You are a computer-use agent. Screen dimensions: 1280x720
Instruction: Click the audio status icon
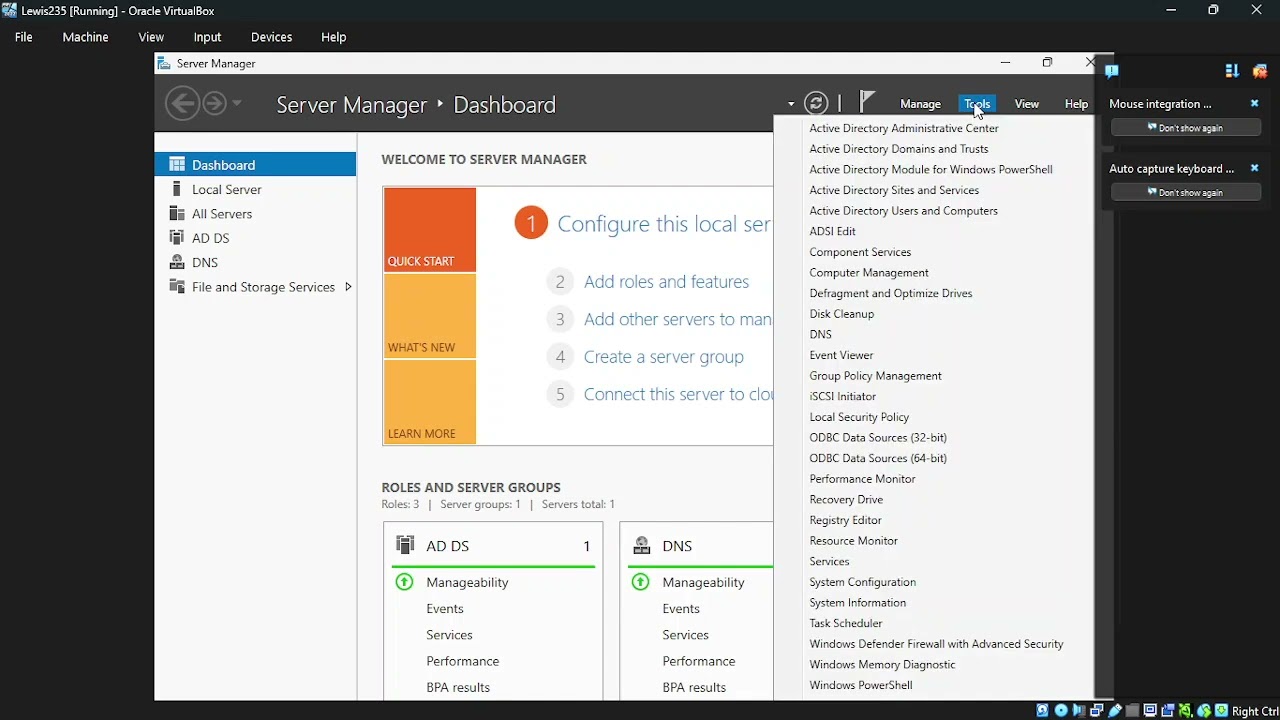point(1079,710)
